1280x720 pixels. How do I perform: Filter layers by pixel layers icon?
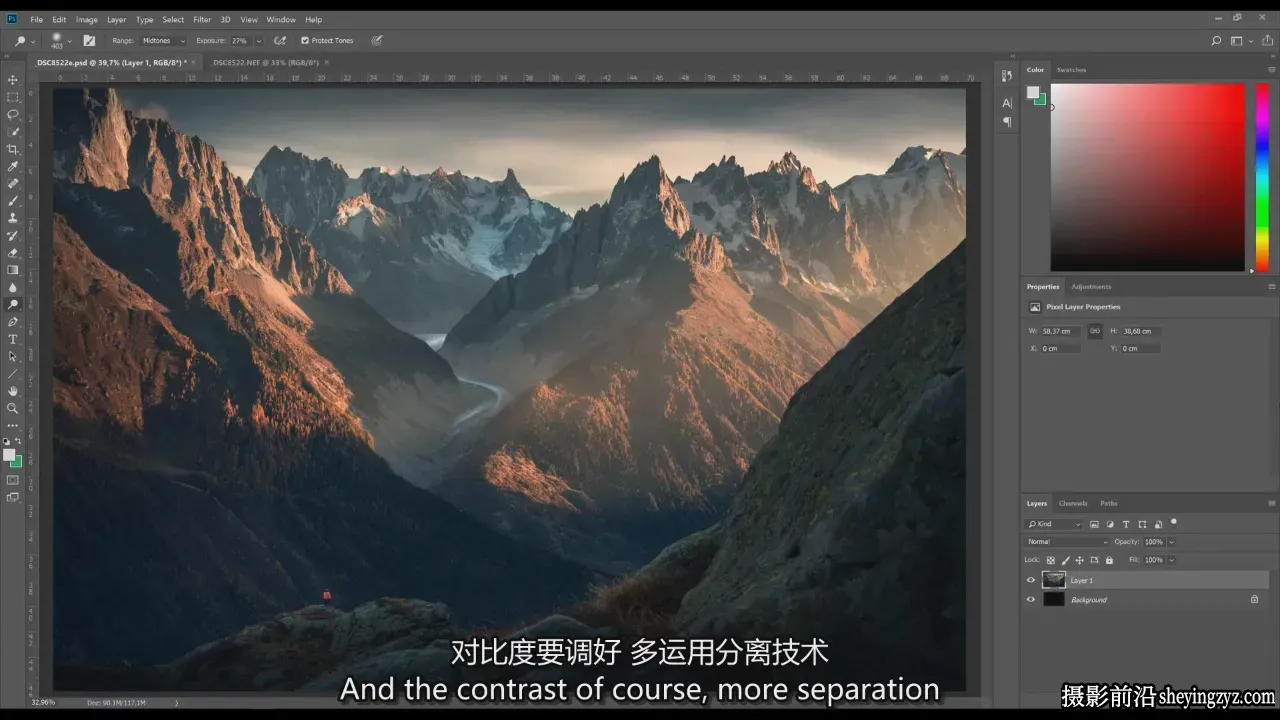(x=1094, y=524)
